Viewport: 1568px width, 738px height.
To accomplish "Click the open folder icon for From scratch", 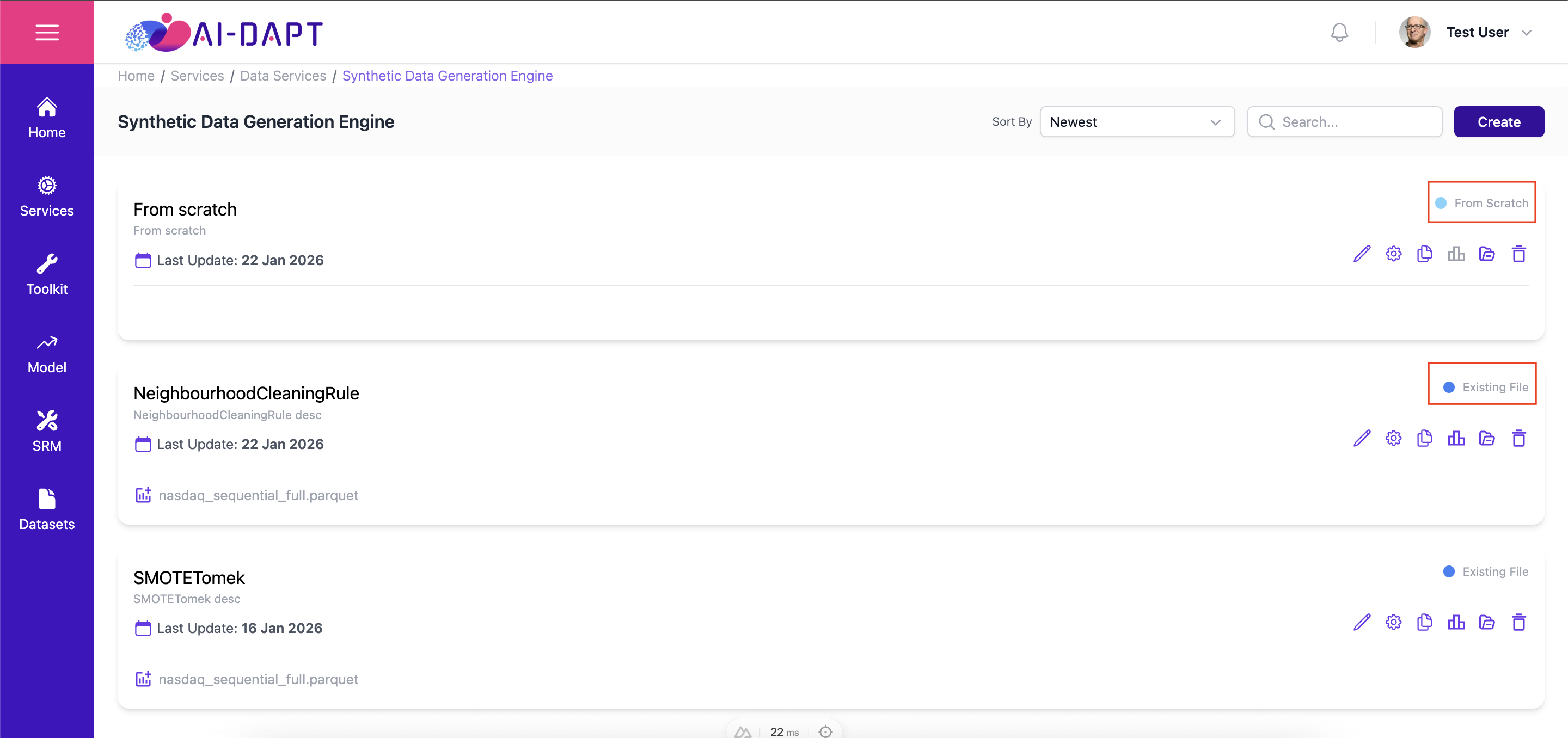I will click(1487, 254).
